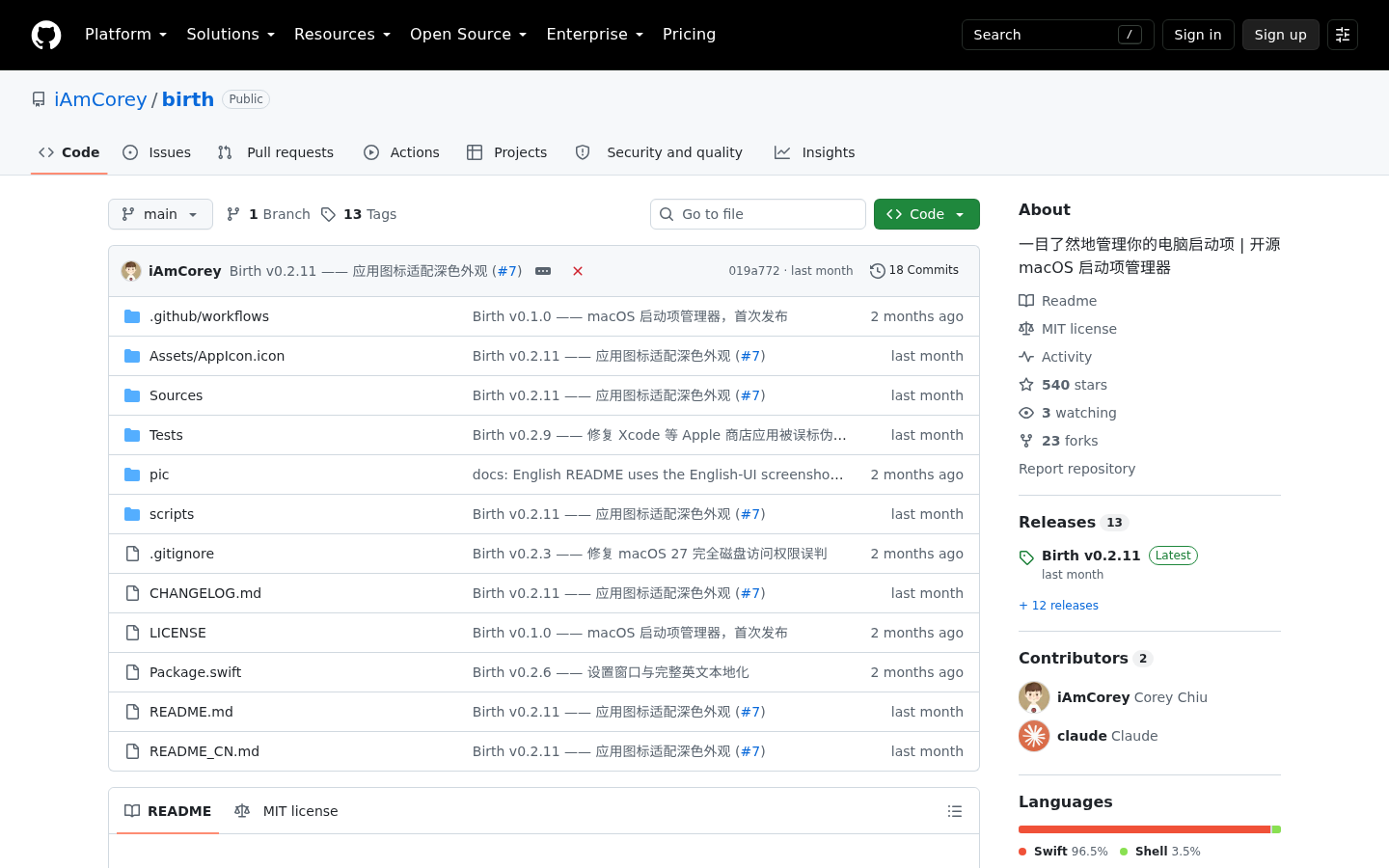Click commit hash 019a772
The image size is (1389, 868).
(x=754, y=271)
